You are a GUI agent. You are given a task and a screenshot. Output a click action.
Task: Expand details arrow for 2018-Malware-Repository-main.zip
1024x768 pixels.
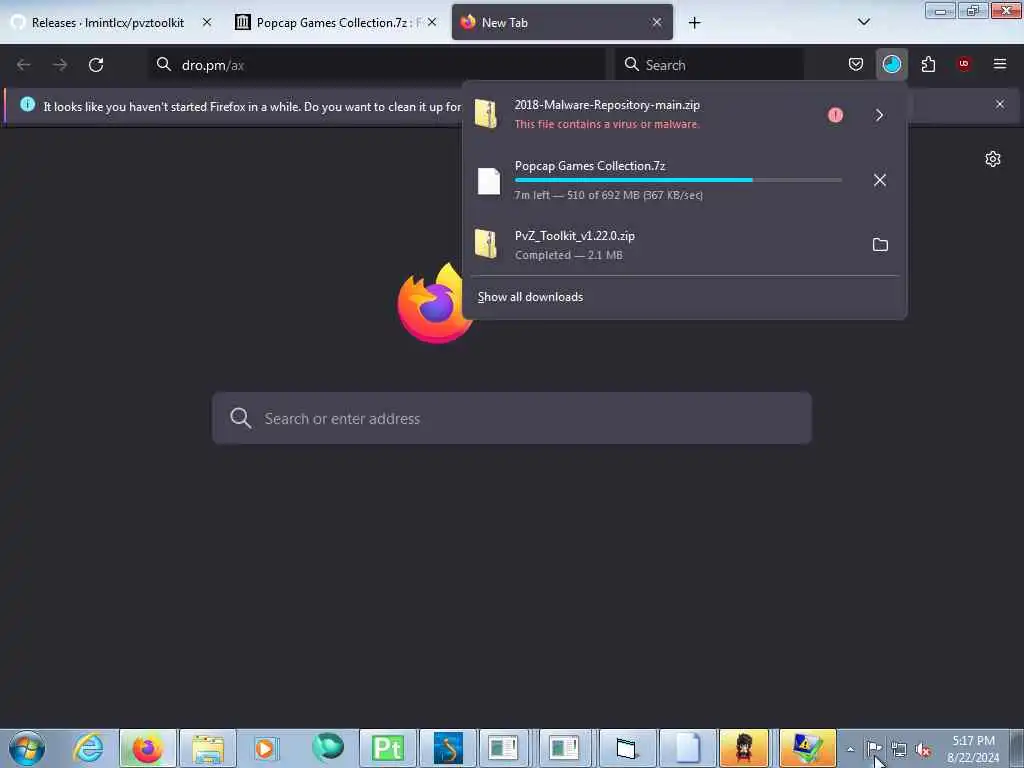tap(880, 115)
